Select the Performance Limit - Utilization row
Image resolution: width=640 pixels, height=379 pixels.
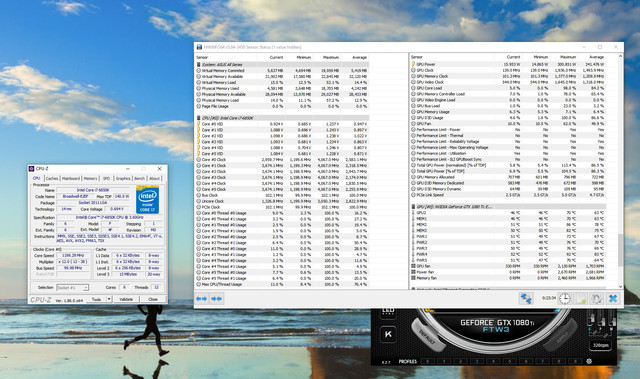coord(508,153)
